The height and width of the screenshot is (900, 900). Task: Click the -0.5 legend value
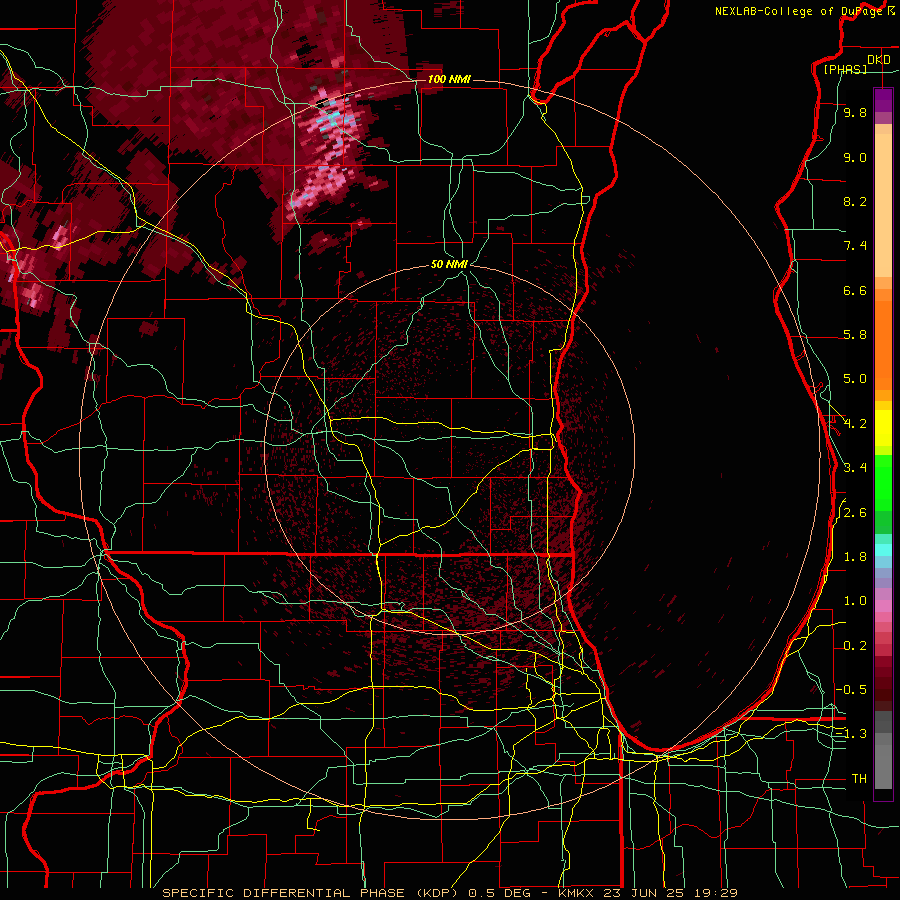coord(852,689)
